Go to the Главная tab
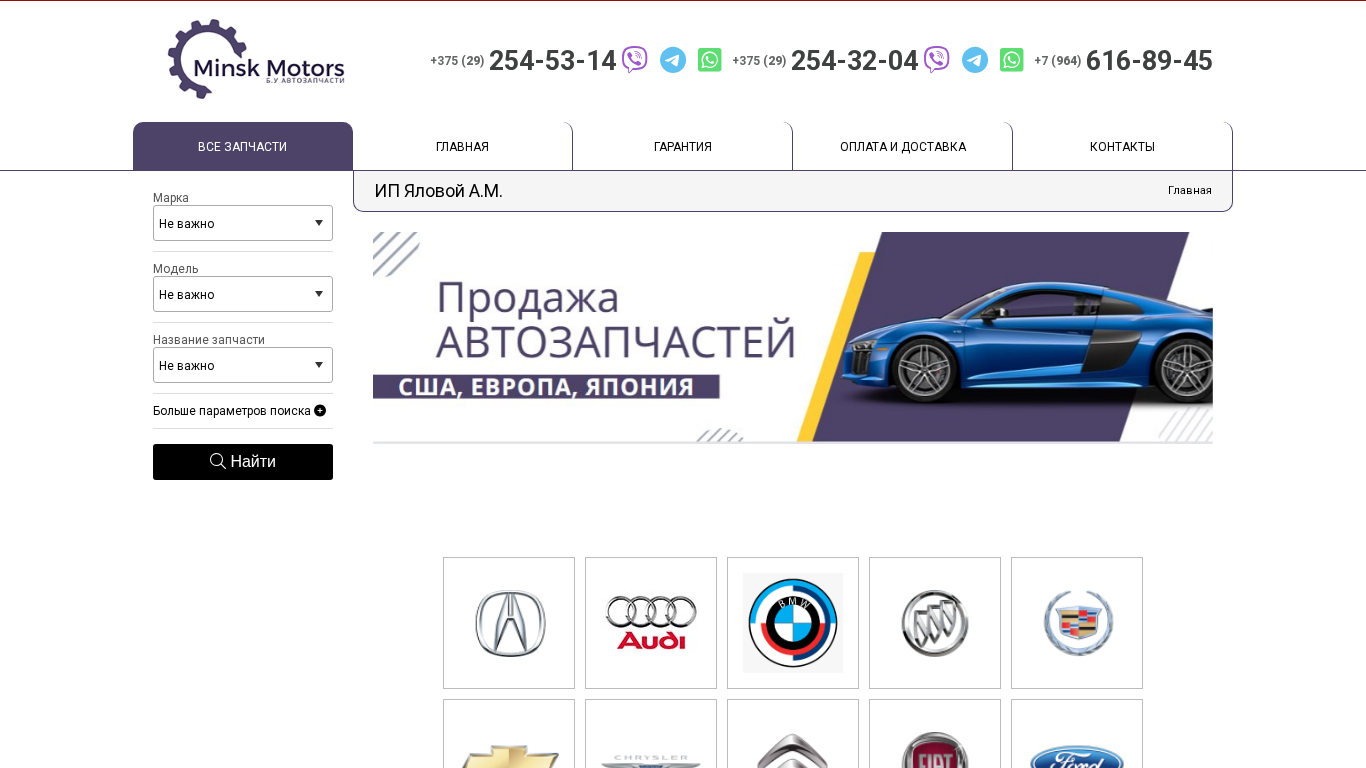 pyautogui.click(x=462, y=146)
